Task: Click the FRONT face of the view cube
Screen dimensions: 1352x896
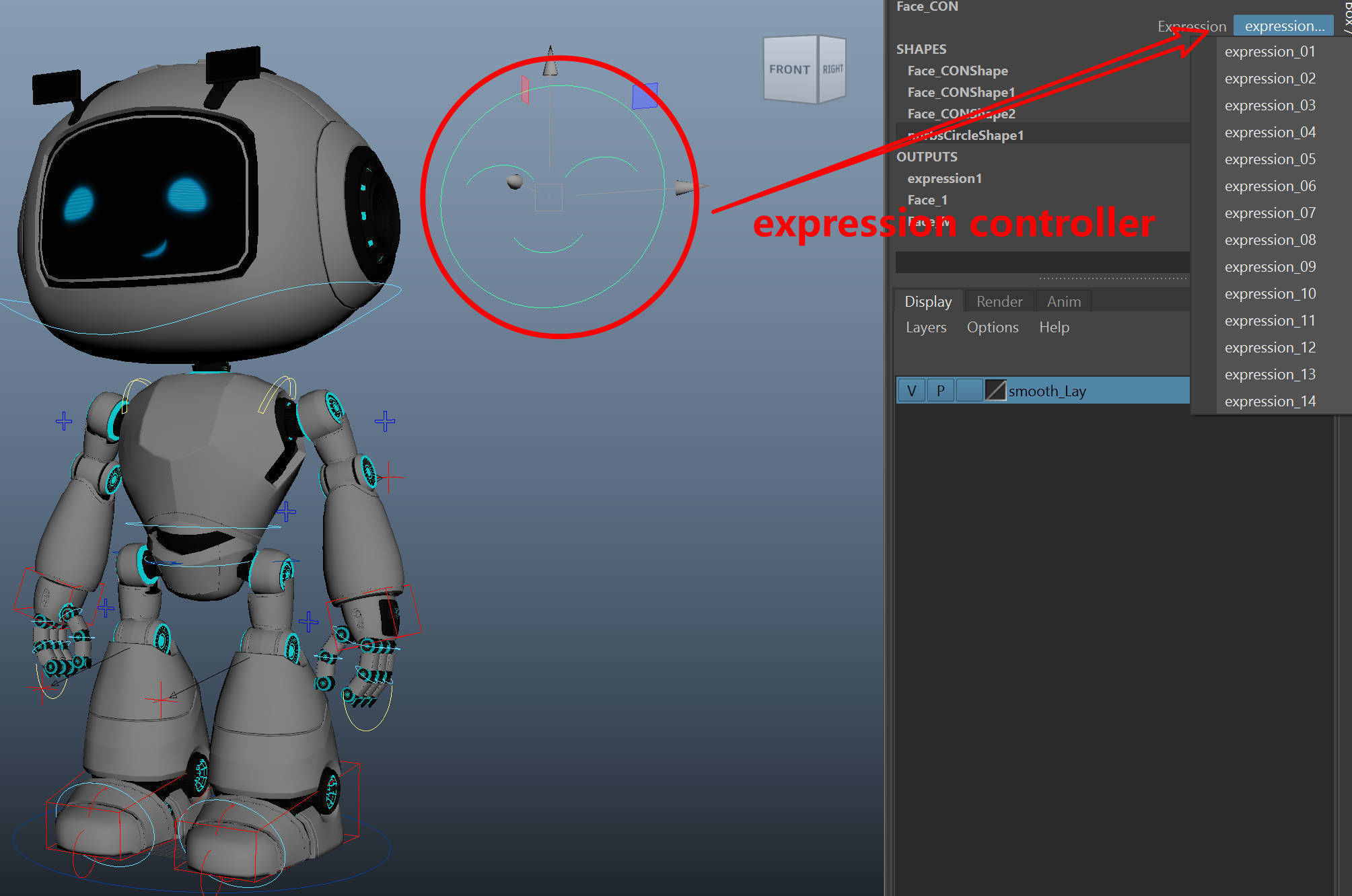Action: [789, 69]
